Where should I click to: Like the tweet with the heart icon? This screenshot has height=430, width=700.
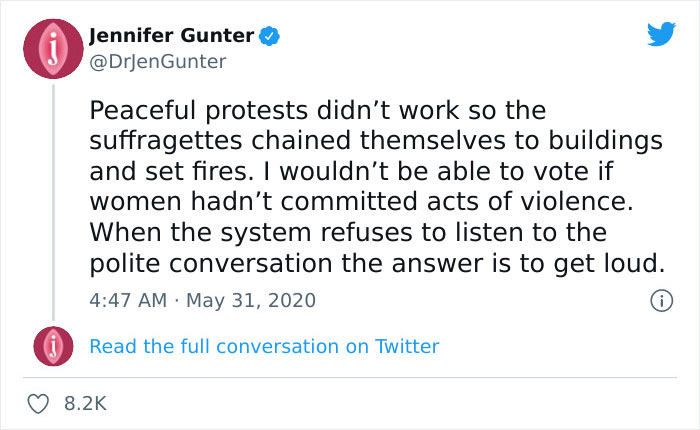pos(39,404)
